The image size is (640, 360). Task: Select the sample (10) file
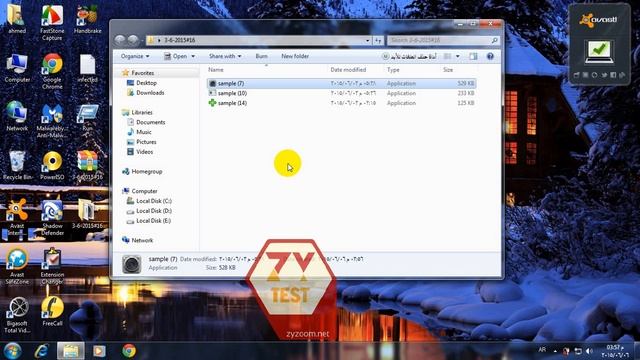(x=341, y=93)
